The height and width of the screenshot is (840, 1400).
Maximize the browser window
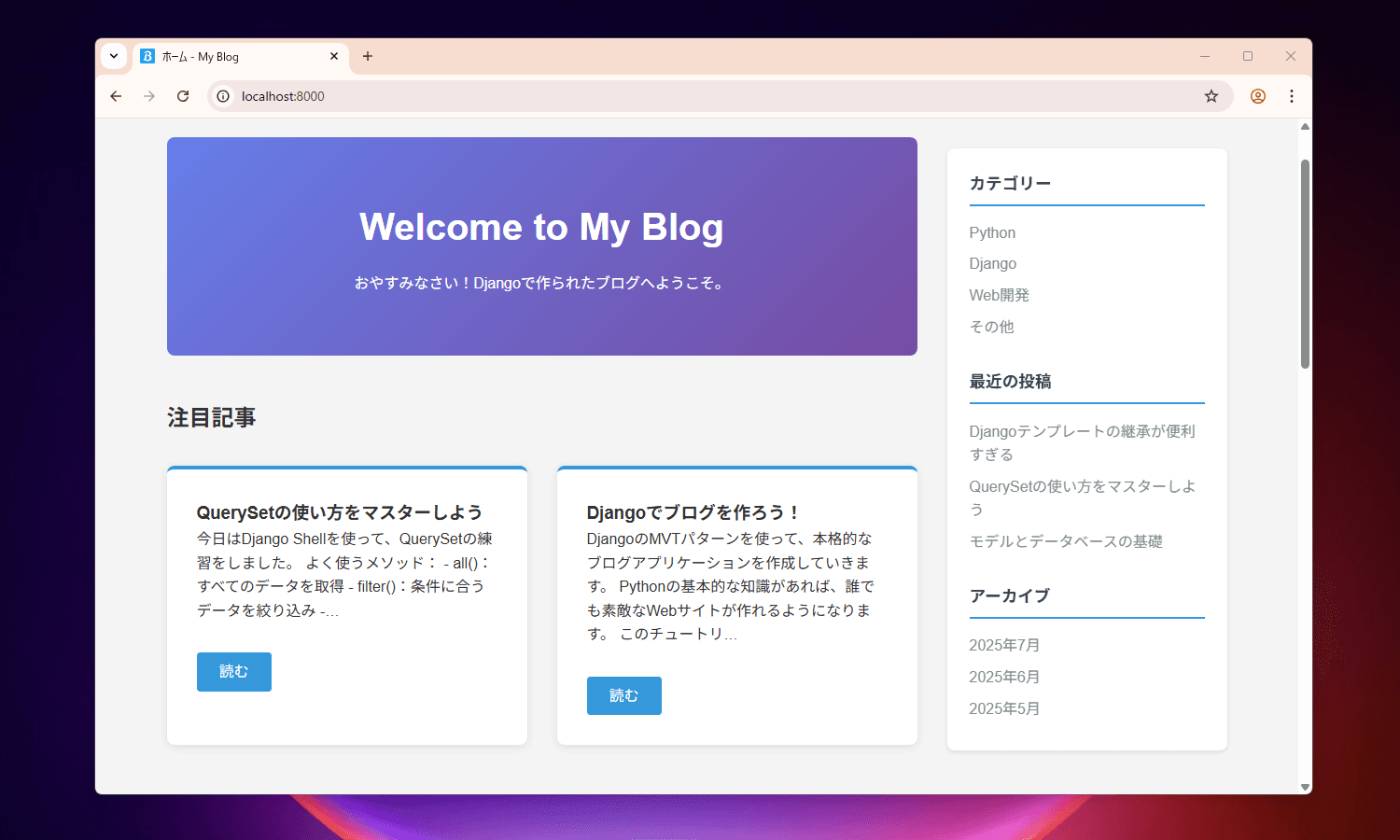[1248, 57]
